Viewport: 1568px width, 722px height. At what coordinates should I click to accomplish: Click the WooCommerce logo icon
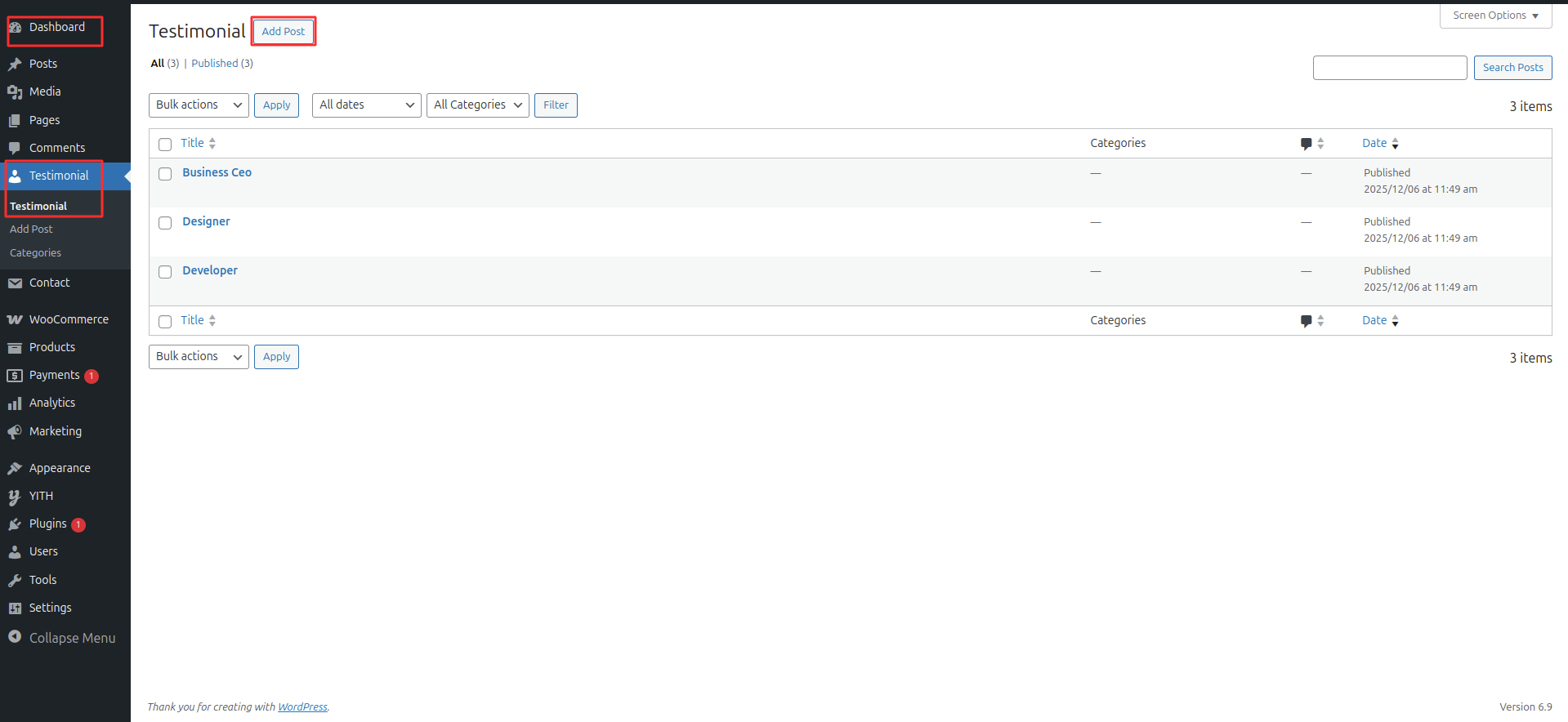pos(15,320)
